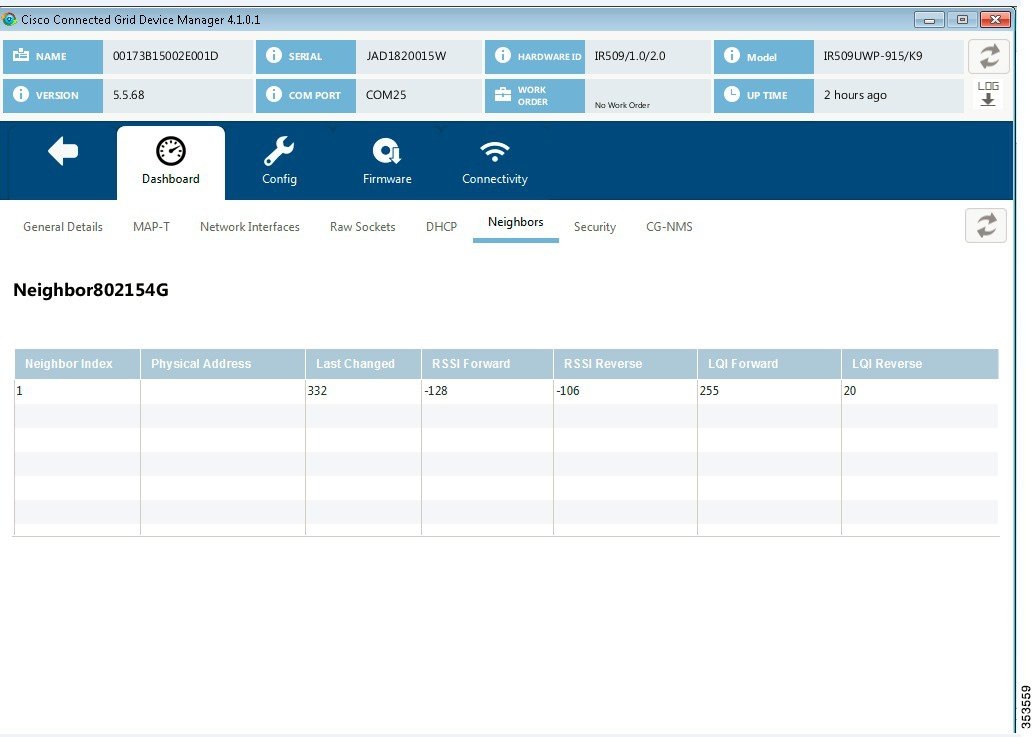1036x737 pixels.
Task: Click the UP TIME clock icon
Action: point(731,95)
